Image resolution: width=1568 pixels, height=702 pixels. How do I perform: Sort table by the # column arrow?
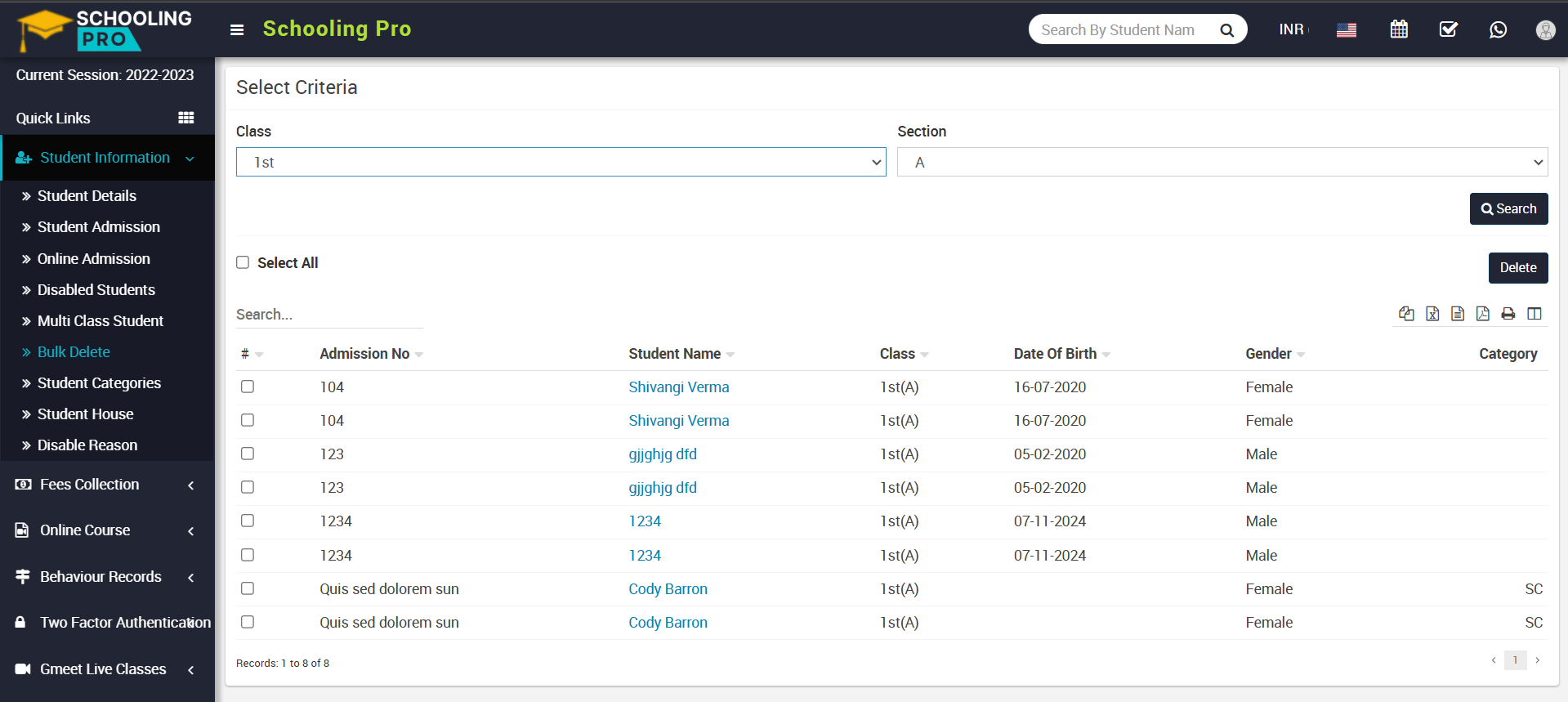coord(259,355)
